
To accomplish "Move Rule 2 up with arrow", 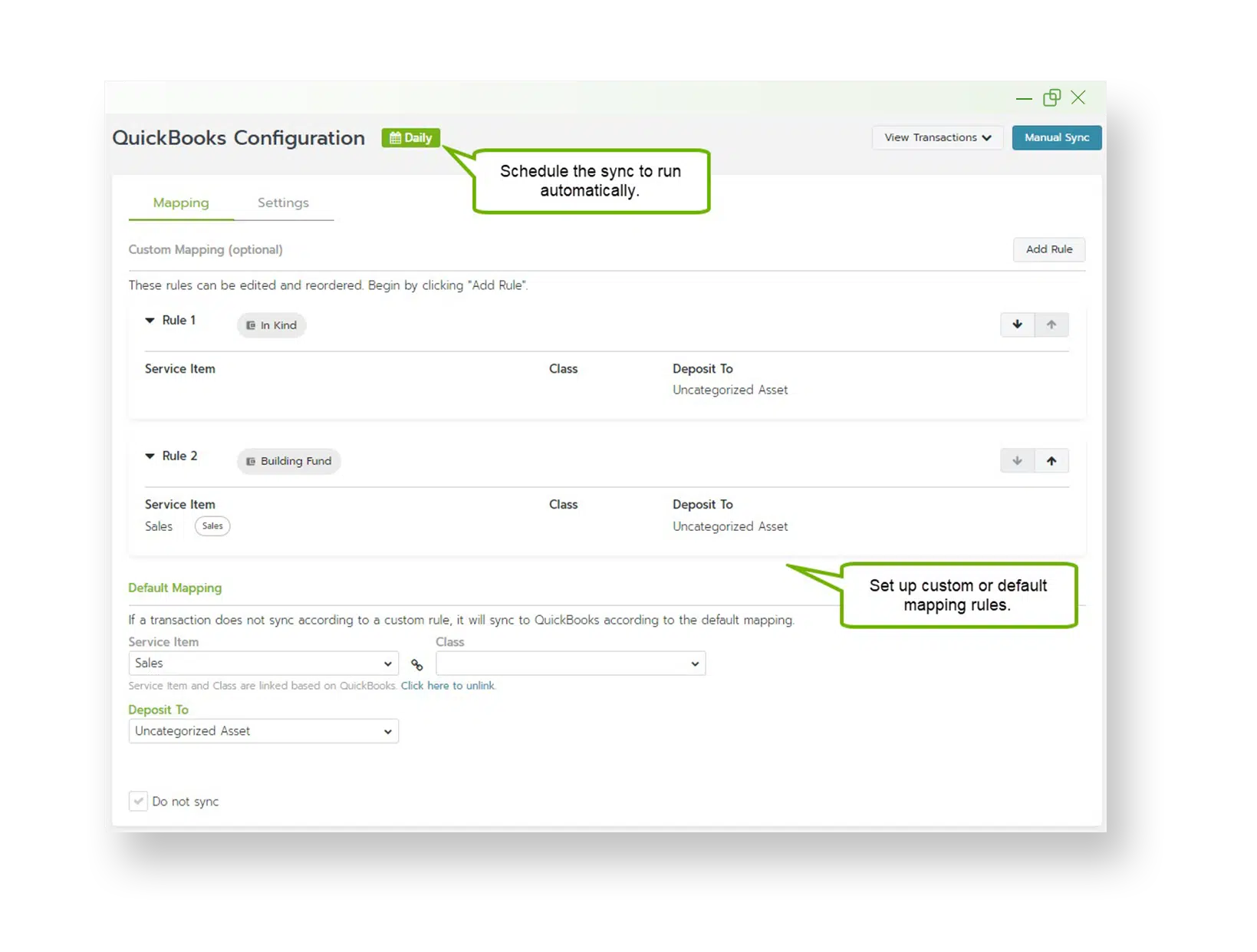I will 1051,461.
